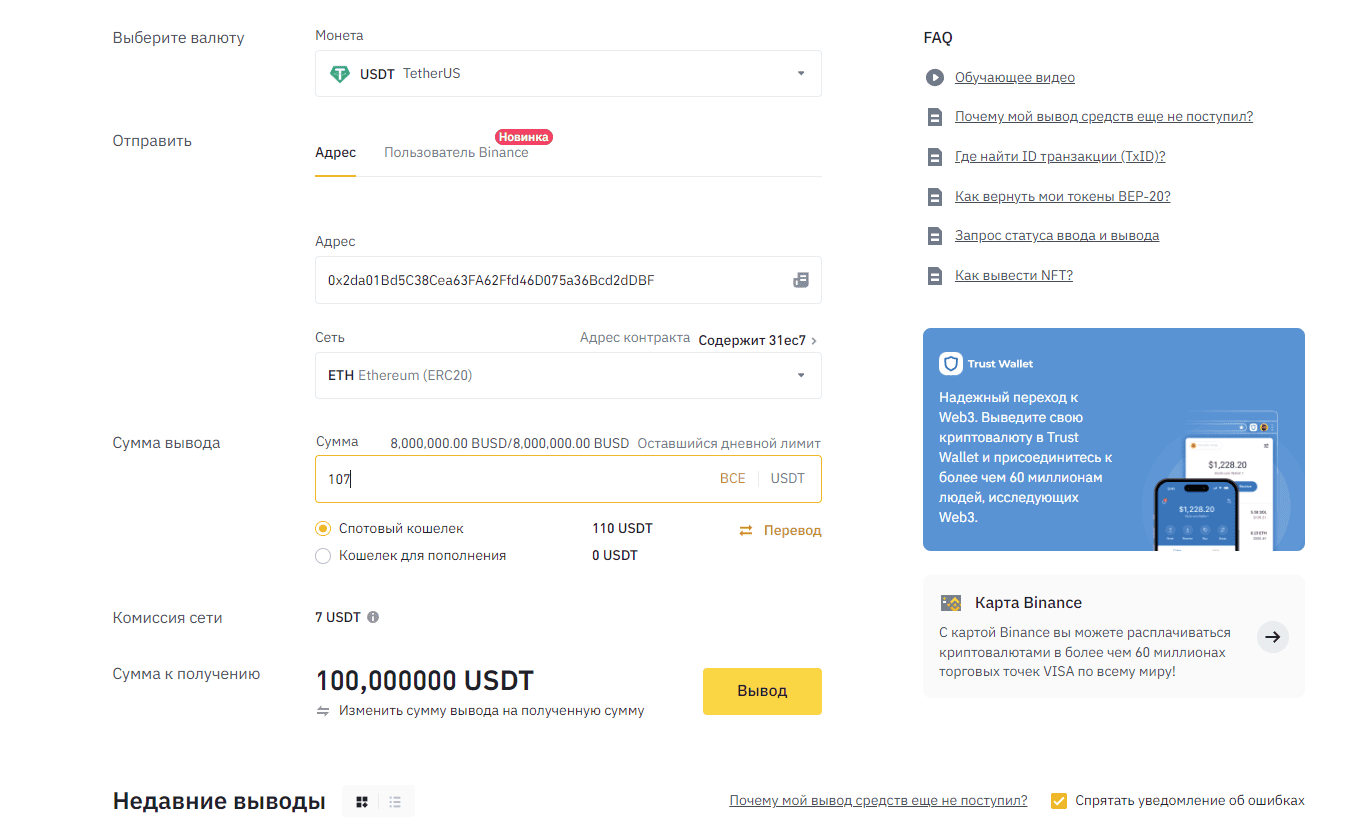Image resolution: width=1356 pixels, height=828 pixels.
Task: Select the Адрес tab
Action: [335, 152]
